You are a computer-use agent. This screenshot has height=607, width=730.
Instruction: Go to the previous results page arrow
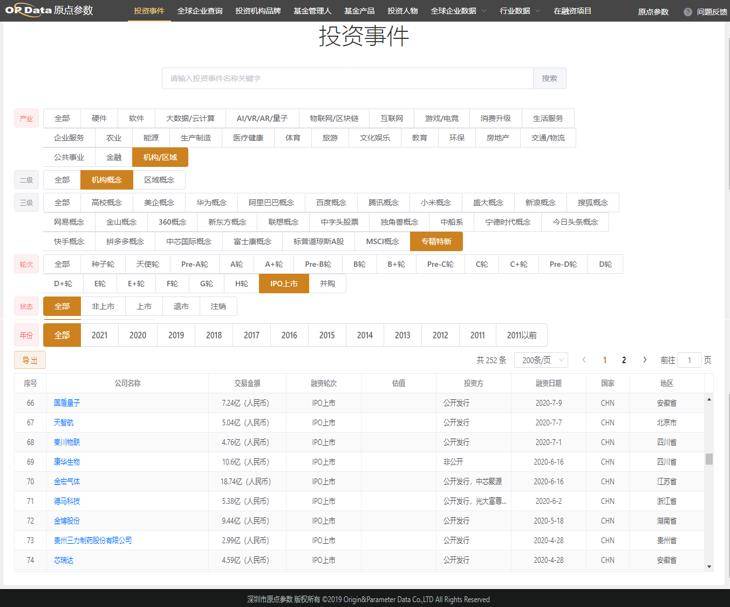[x=585, y=360]
